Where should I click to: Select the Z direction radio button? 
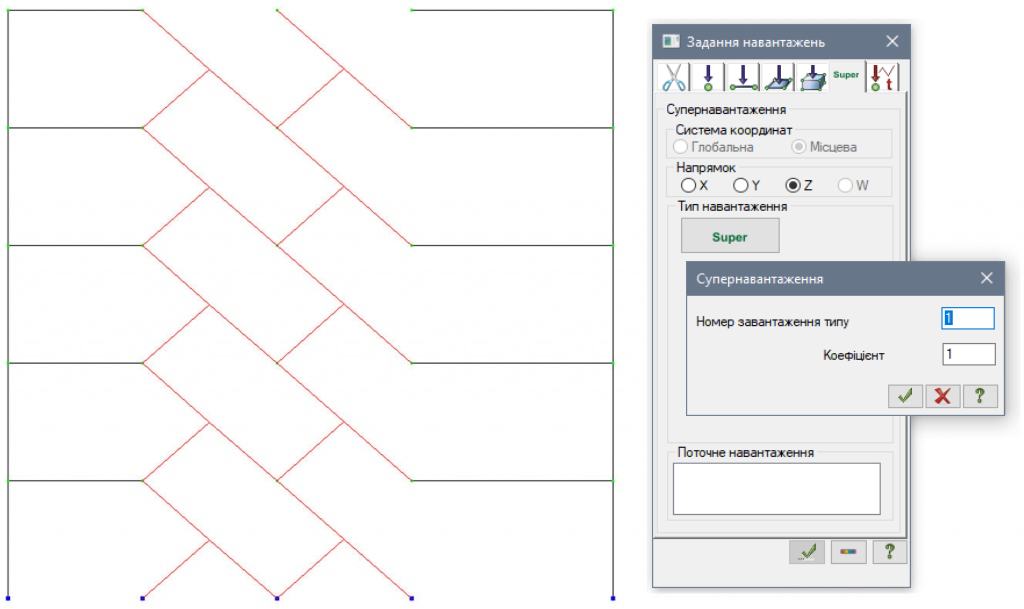794,185
